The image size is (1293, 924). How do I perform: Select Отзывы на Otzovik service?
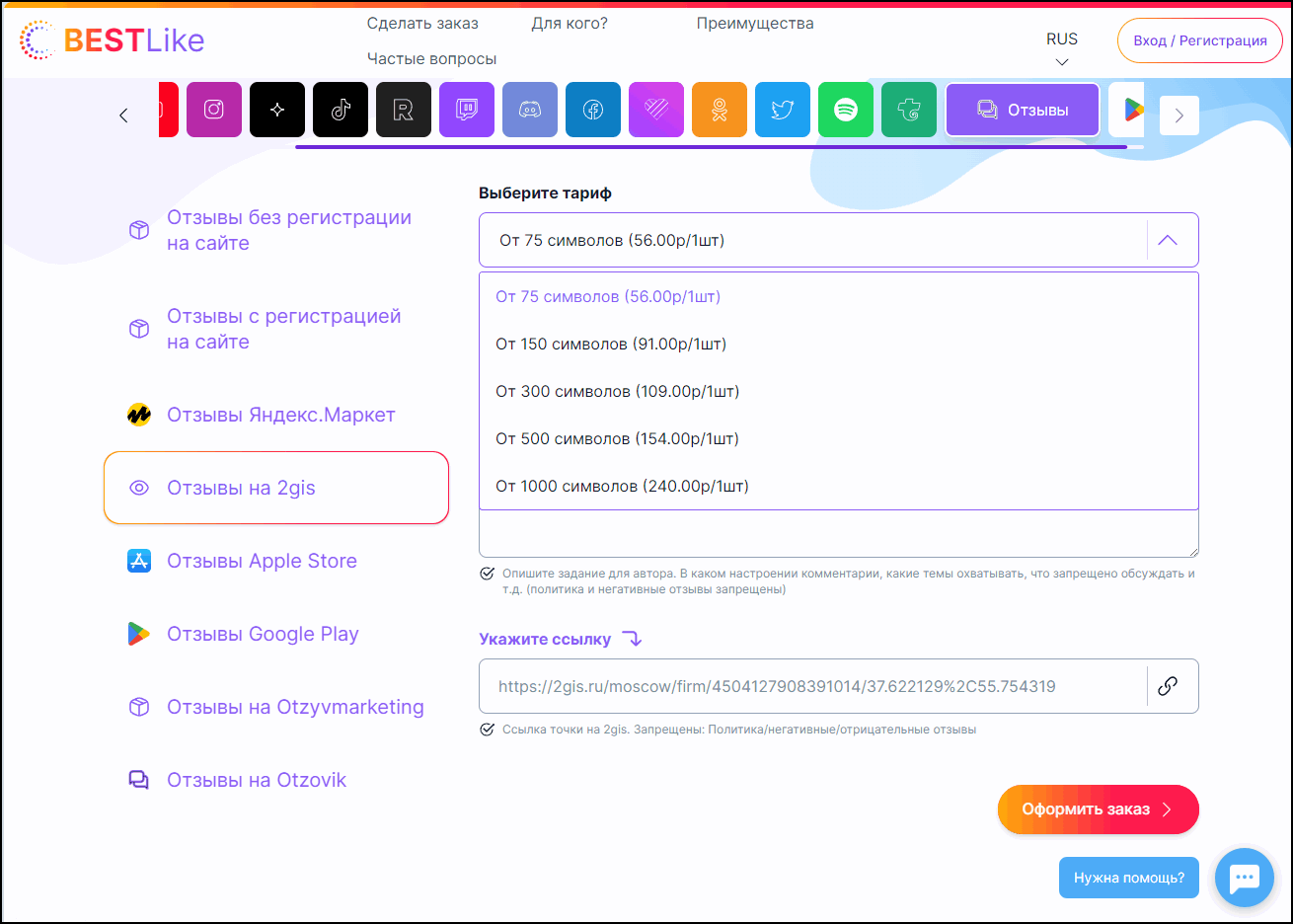pyautogui.click(x=276, y=780)
